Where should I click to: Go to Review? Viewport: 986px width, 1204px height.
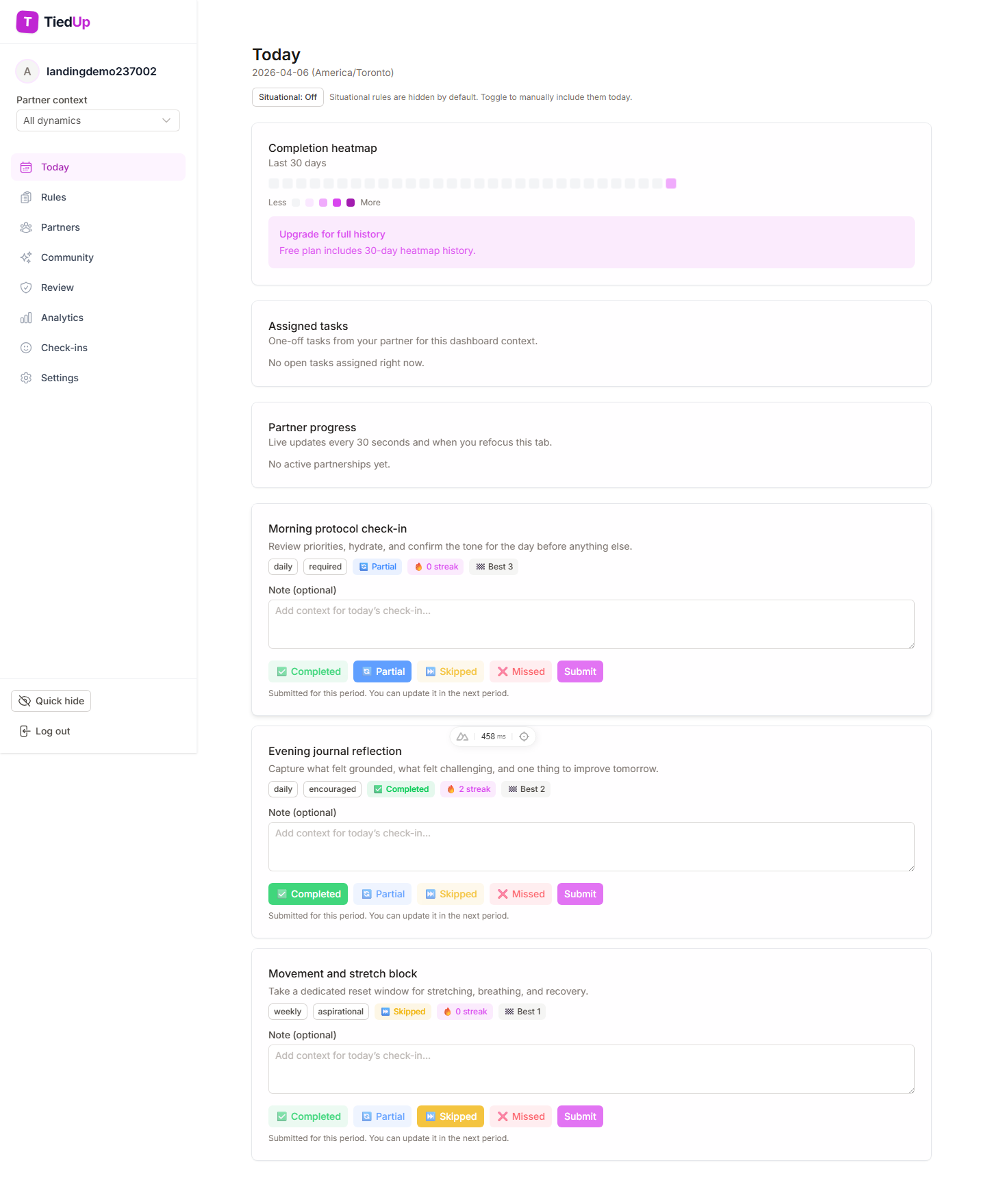98,287
